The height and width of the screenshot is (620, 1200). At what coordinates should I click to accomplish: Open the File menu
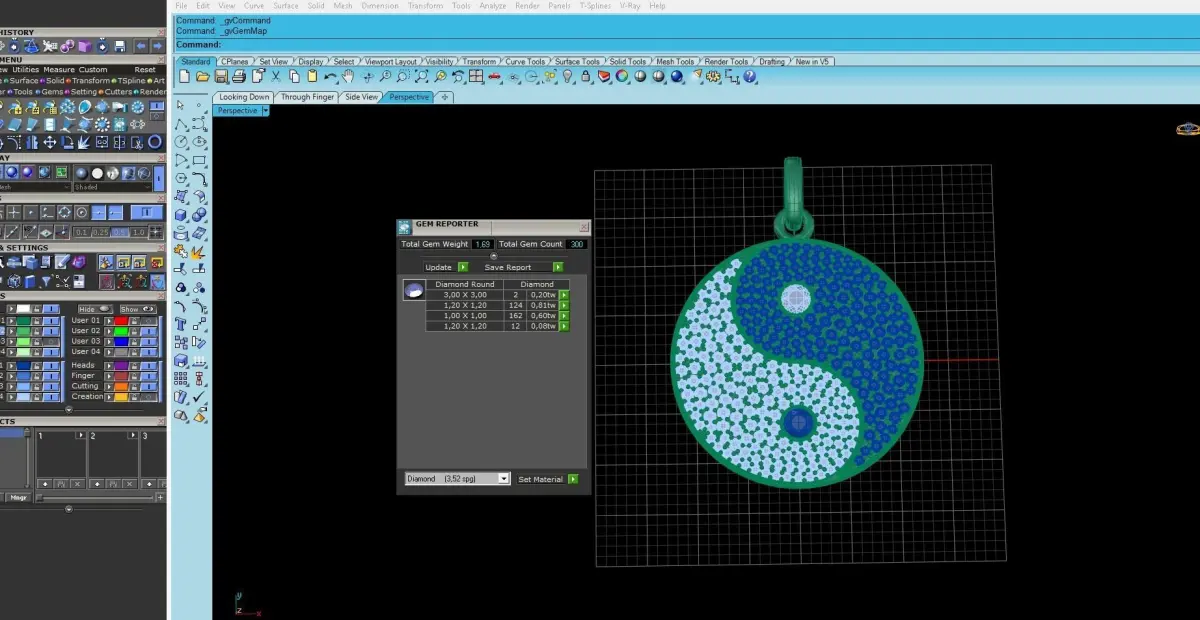181,6
